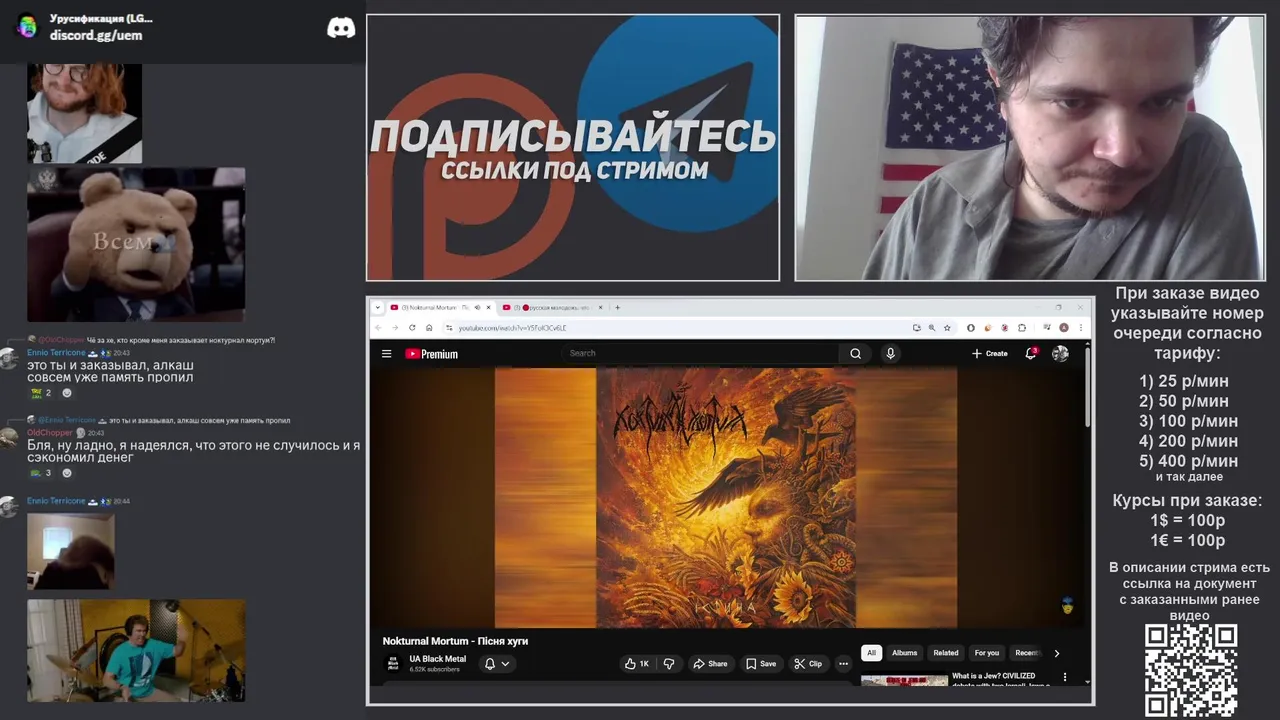
Task: Select the Albums filter chip
Action: click(904, 653)
